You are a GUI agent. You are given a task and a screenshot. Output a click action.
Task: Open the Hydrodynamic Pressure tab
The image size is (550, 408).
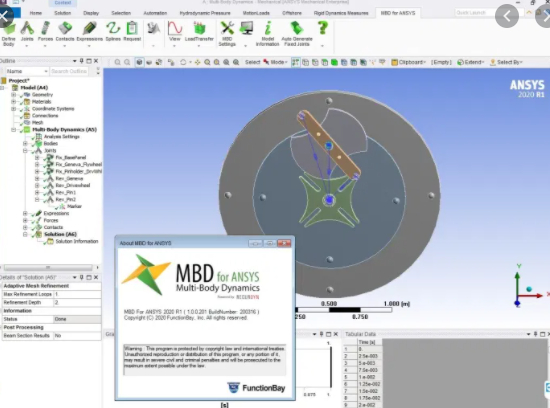click(x=205, y=13)
